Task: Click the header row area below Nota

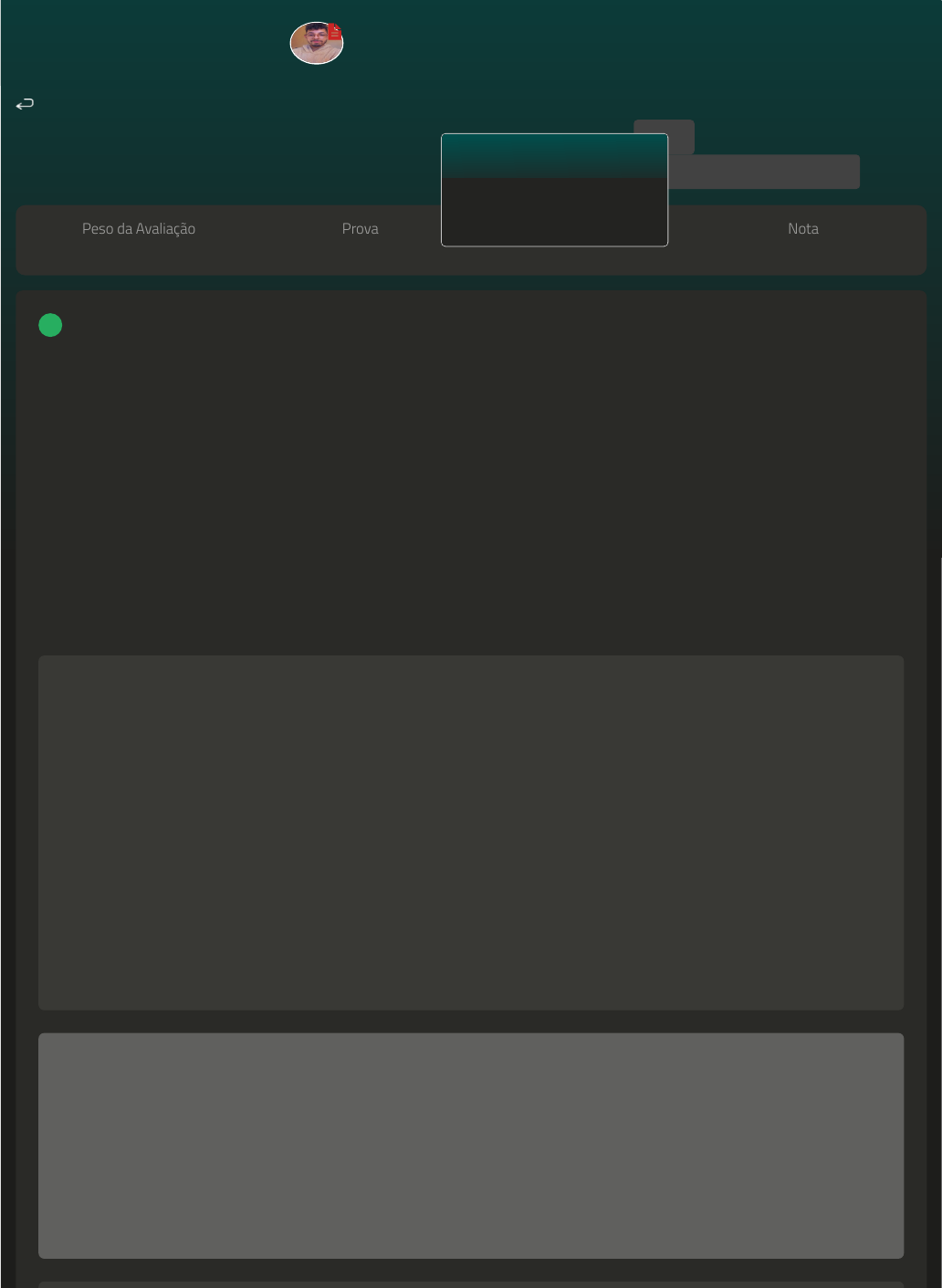Action: [x=802, y=257]
